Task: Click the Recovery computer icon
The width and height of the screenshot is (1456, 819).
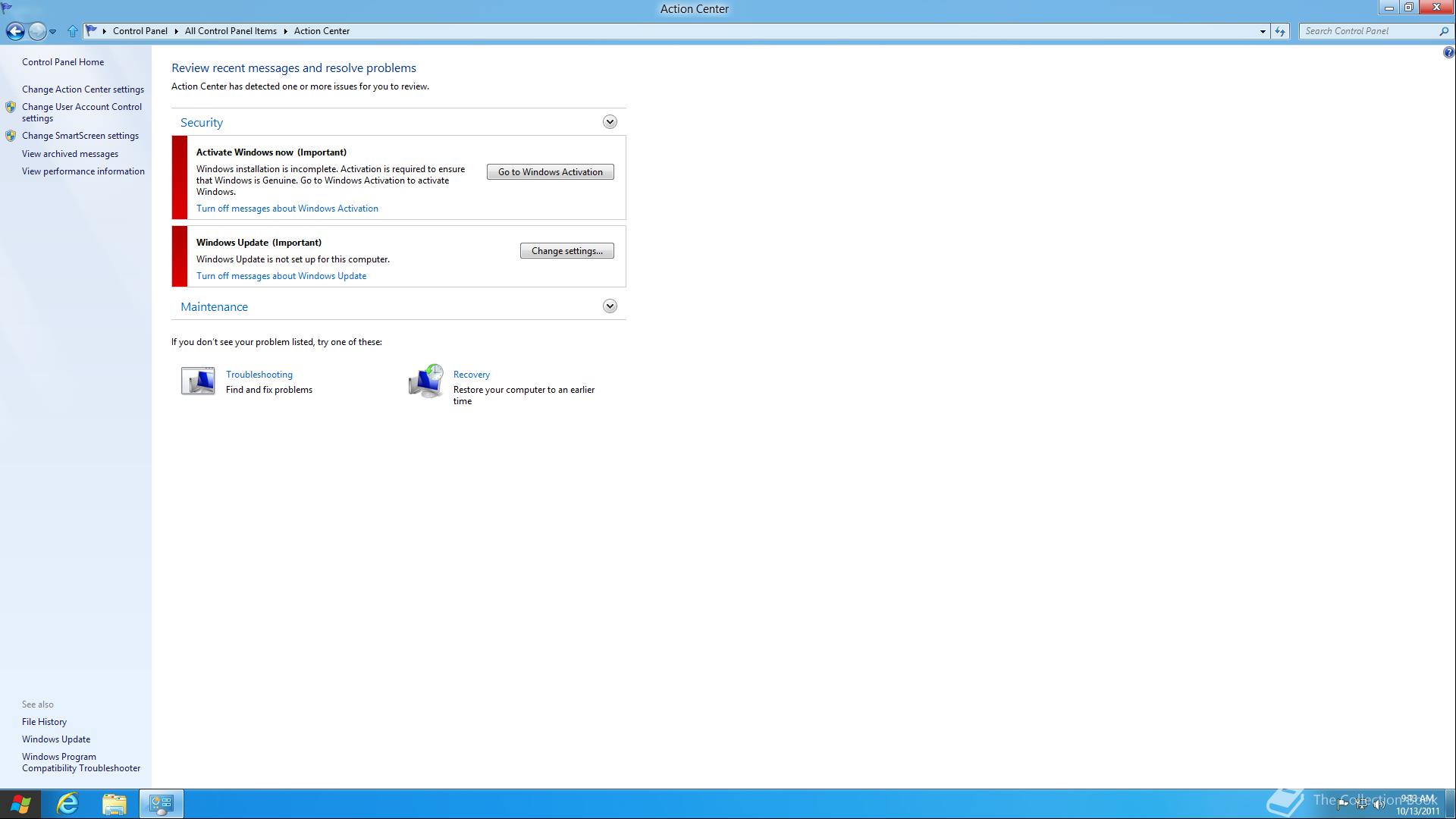Action: [x=425, y=381]
